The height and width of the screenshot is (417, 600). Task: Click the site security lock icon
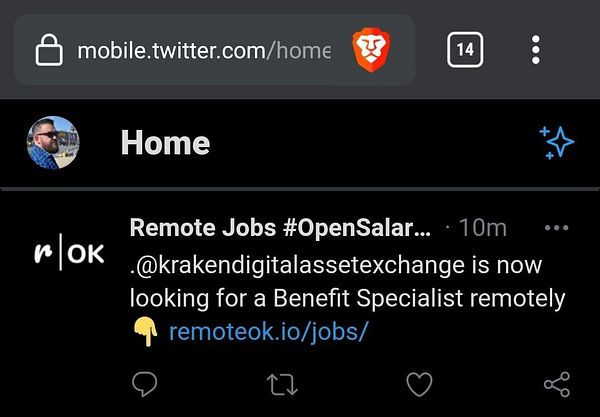(49, 50)
